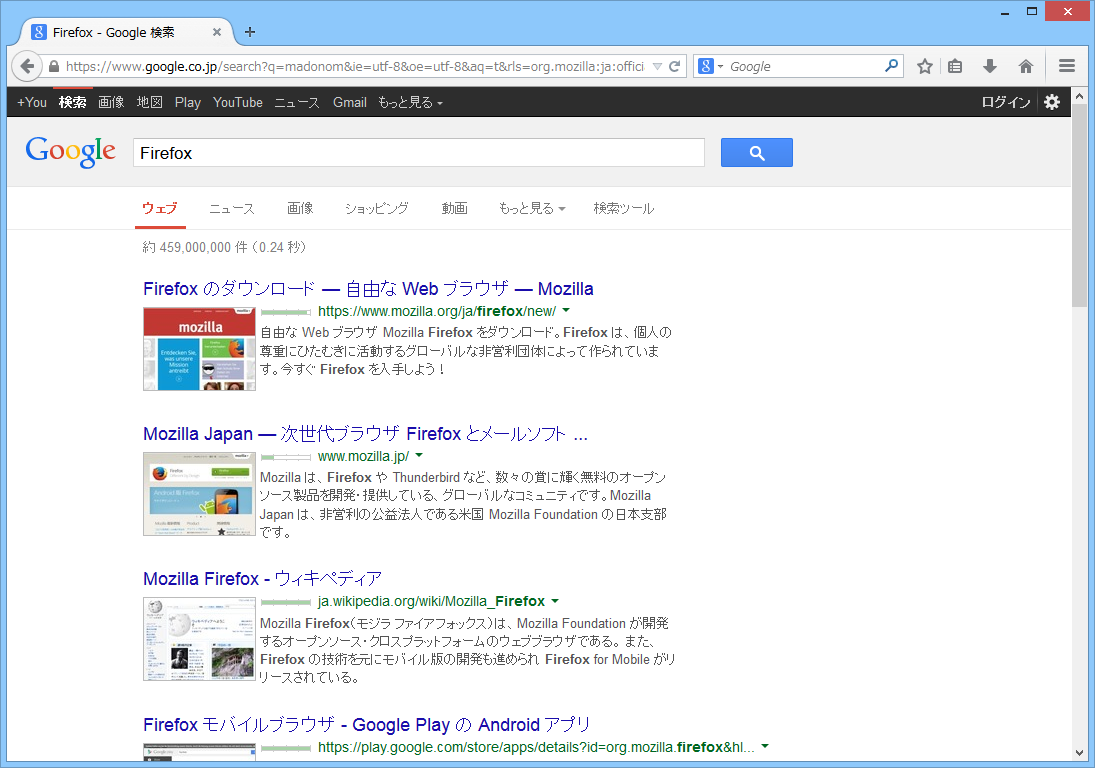Image resolution: width=1095 pixels, height=768 pixels.
Task: Open the Google settings gear icon
Action: pos(1052,102)
